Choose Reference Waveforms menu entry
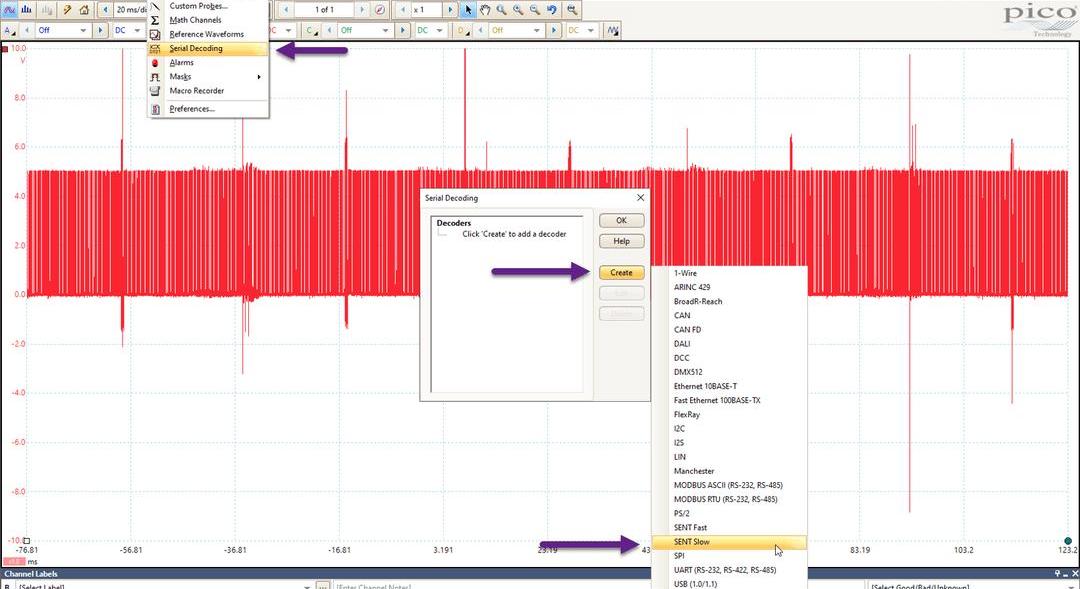 (x=207, y=34)
